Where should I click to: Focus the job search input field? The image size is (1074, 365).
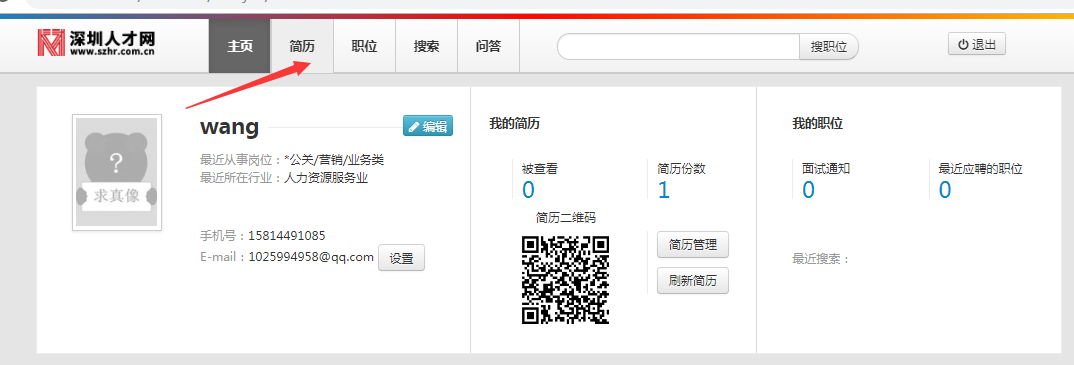678,47
